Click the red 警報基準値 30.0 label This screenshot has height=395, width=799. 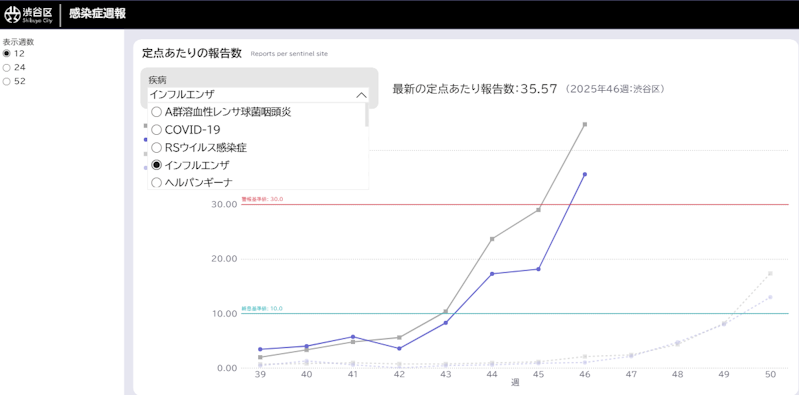pos(262,200)
